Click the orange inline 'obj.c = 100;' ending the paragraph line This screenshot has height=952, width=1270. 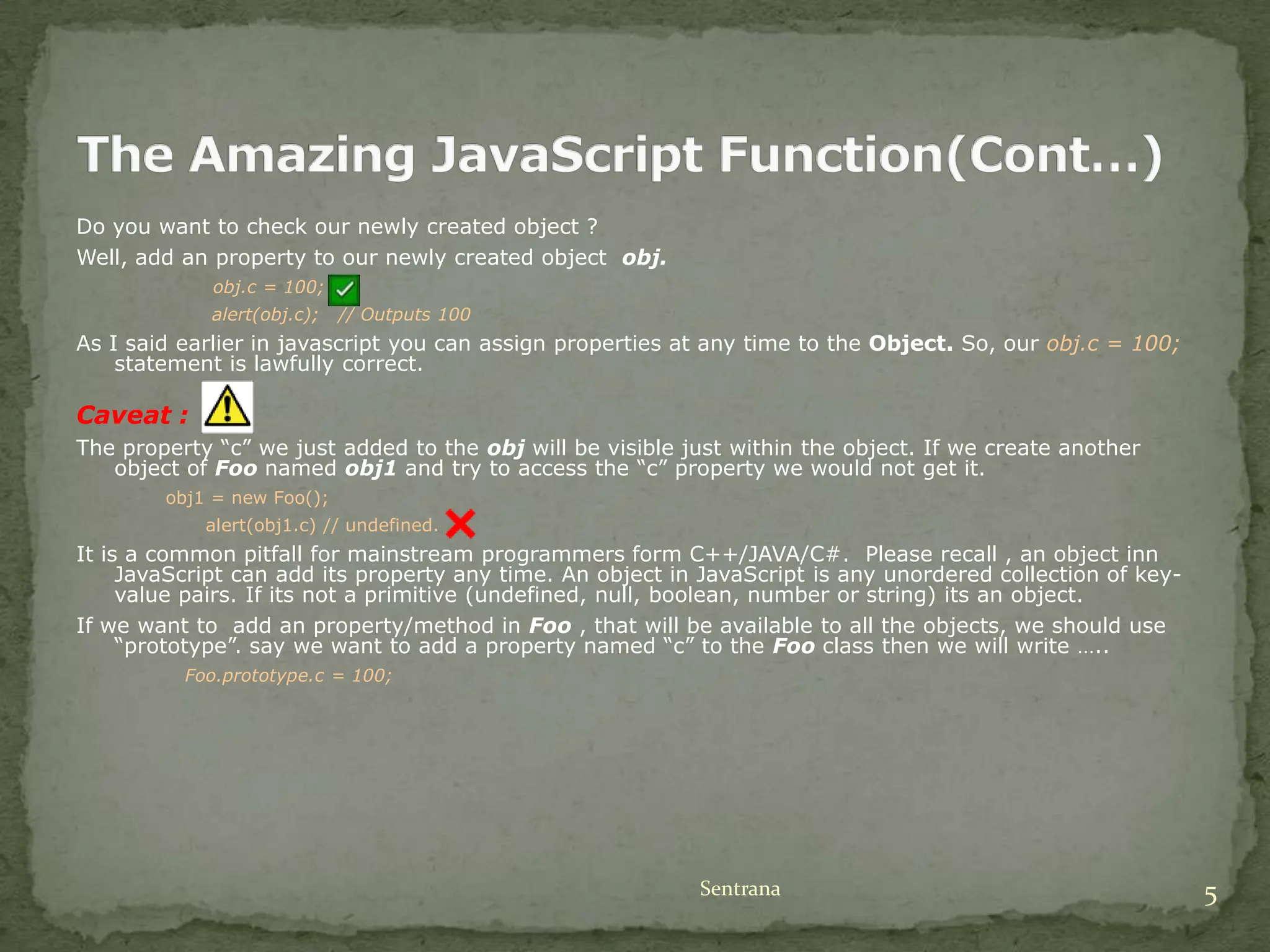[1113, 343]
